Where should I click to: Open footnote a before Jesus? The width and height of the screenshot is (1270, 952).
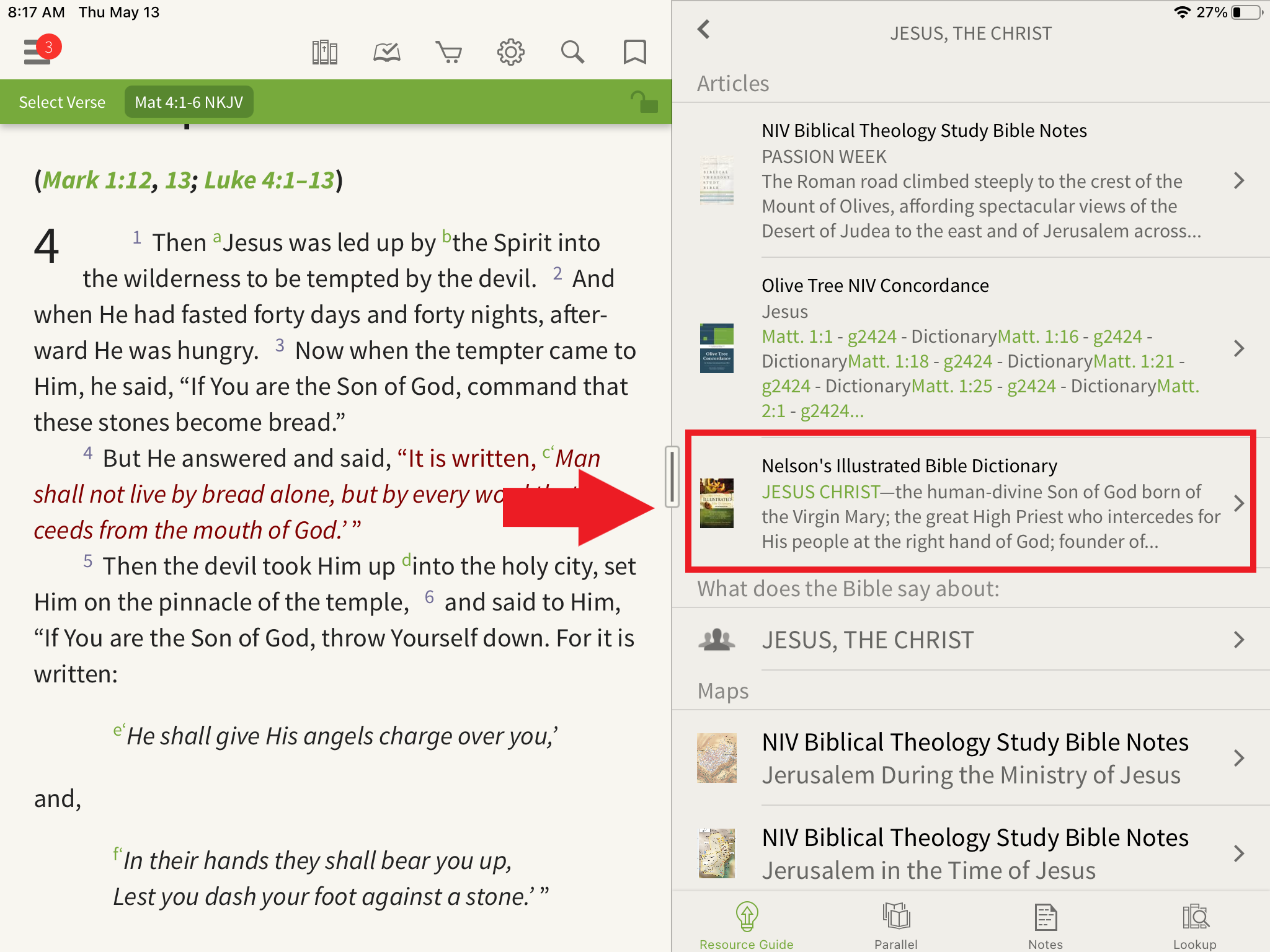click(x=217, y=237)
